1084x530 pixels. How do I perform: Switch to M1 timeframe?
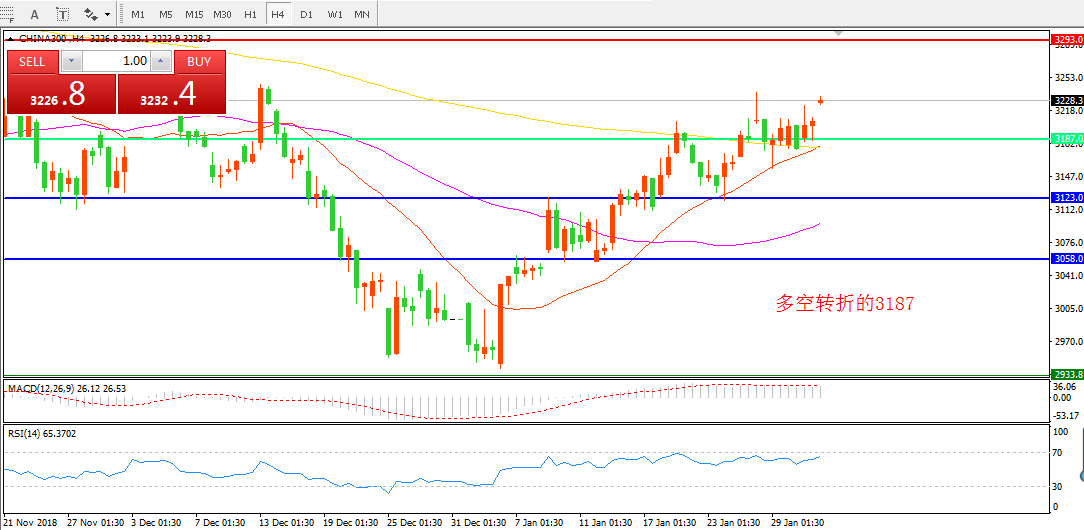137,14
